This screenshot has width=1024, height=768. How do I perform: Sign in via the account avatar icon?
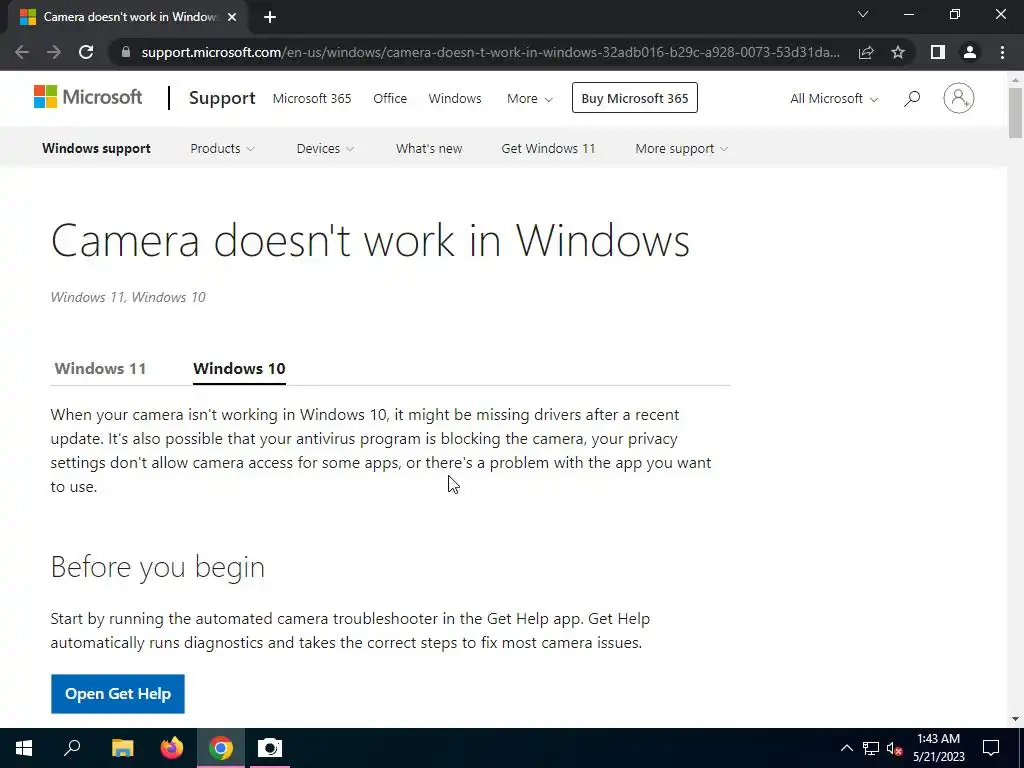(x=959, y=98)
